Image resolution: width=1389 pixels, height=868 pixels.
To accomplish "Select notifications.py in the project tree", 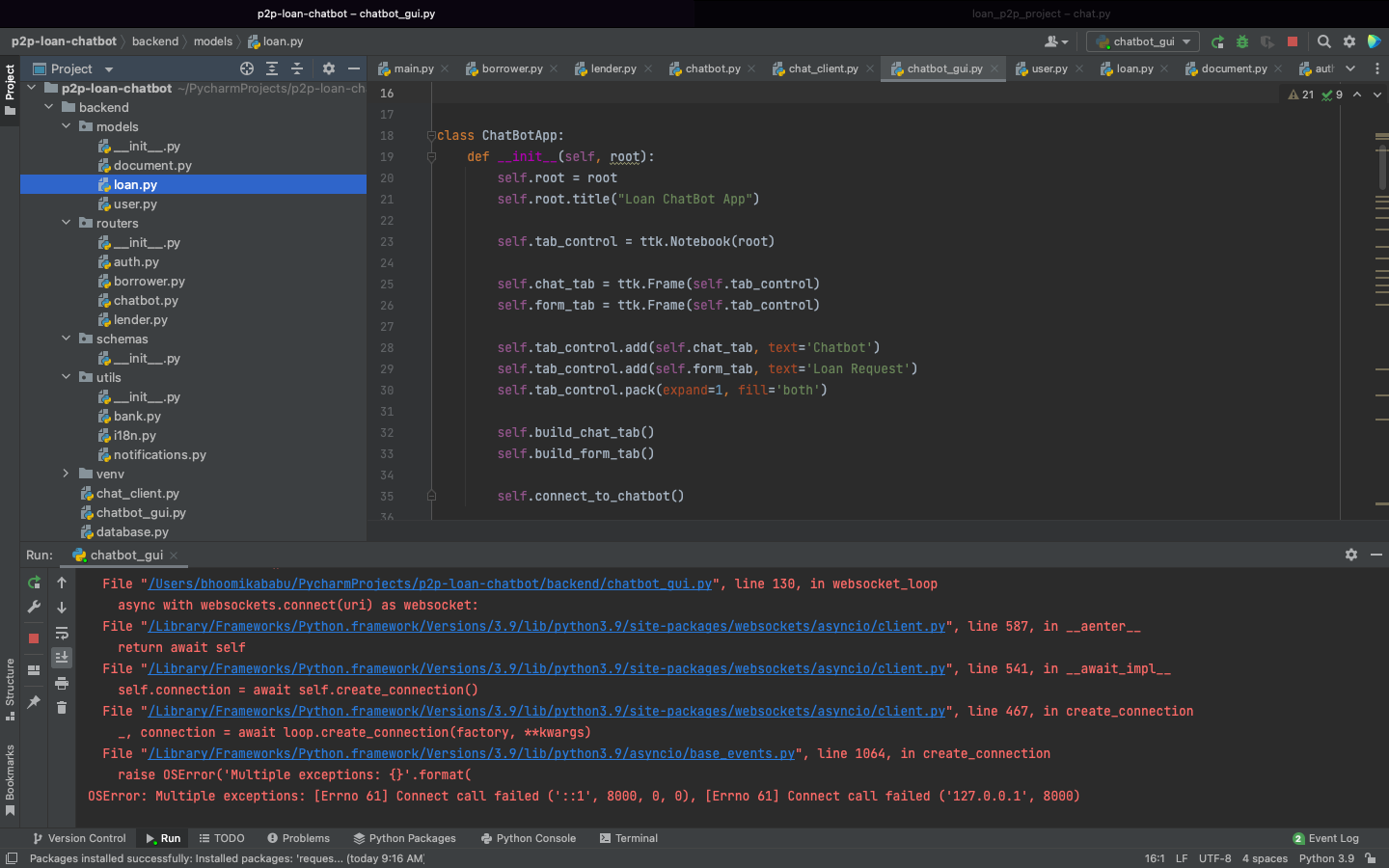I will [159, 454].
